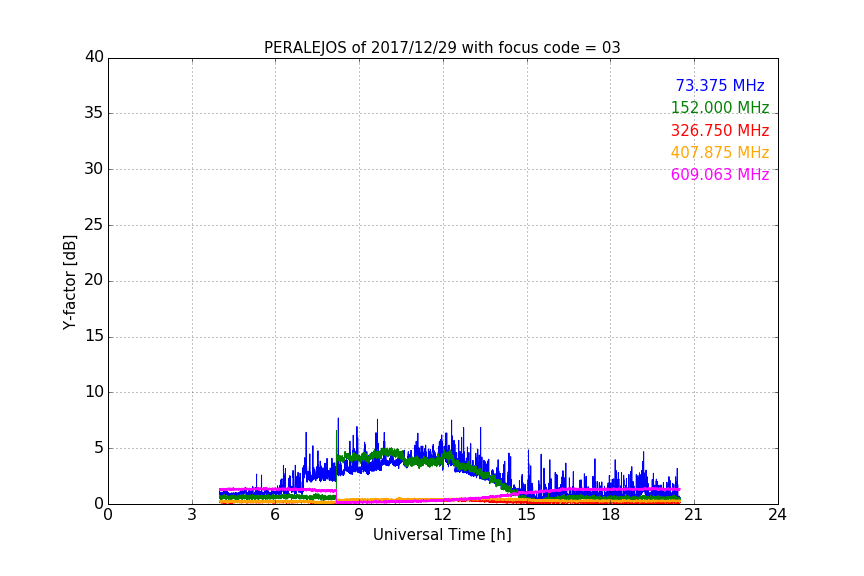The height and width of the screenshot is (576, 864).
Task: Click the x-axis tick value 6
Action: (275, 515)
